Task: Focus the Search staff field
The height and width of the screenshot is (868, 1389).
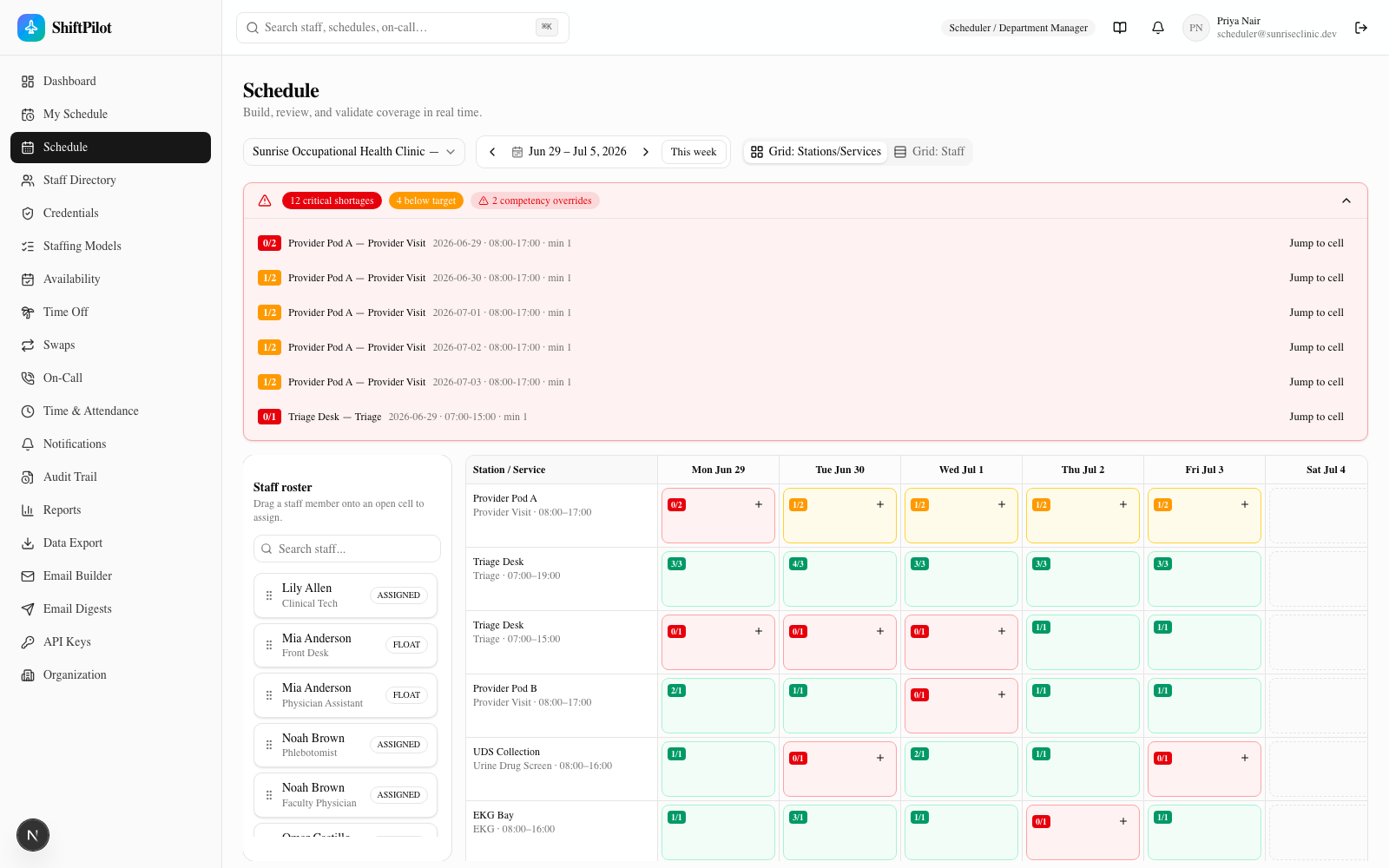Action: pyautogui.click(x=347, y=549)
